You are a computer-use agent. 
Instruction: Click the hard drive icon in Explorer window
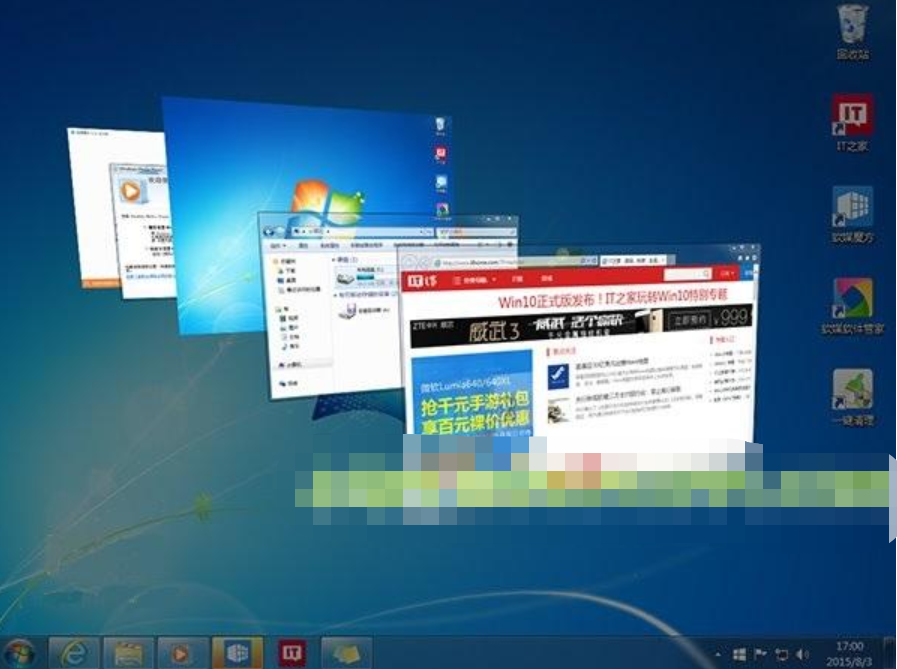[345, 279]
